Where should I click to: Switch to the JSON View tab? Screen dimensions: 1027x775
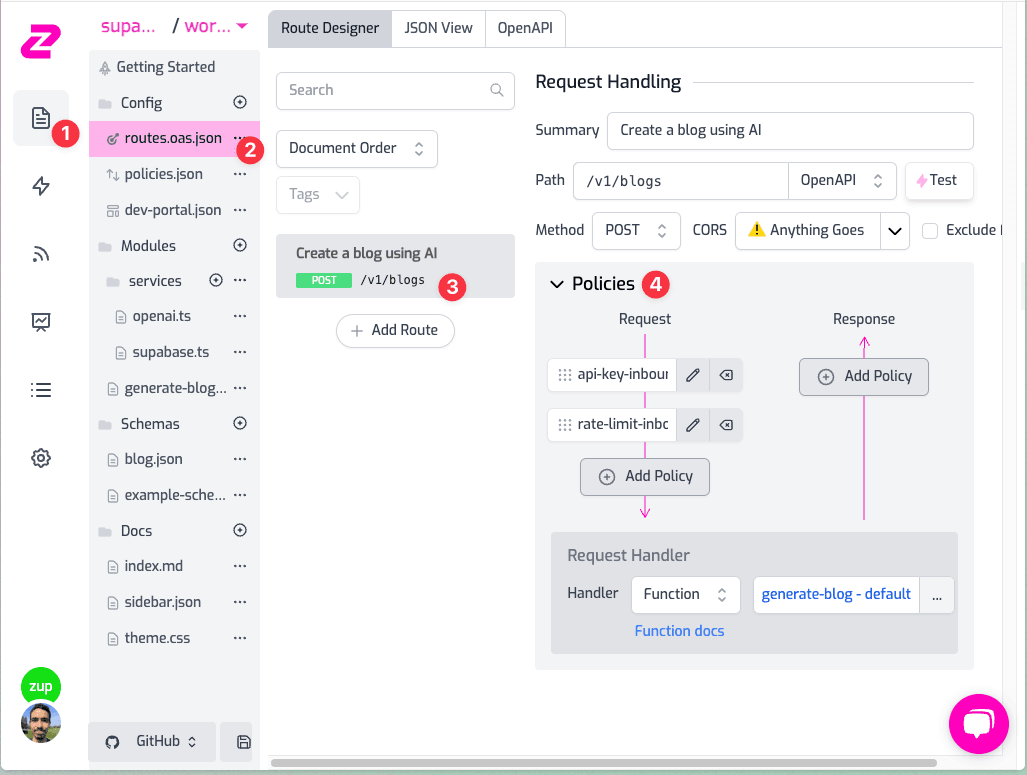pos(438,28)
